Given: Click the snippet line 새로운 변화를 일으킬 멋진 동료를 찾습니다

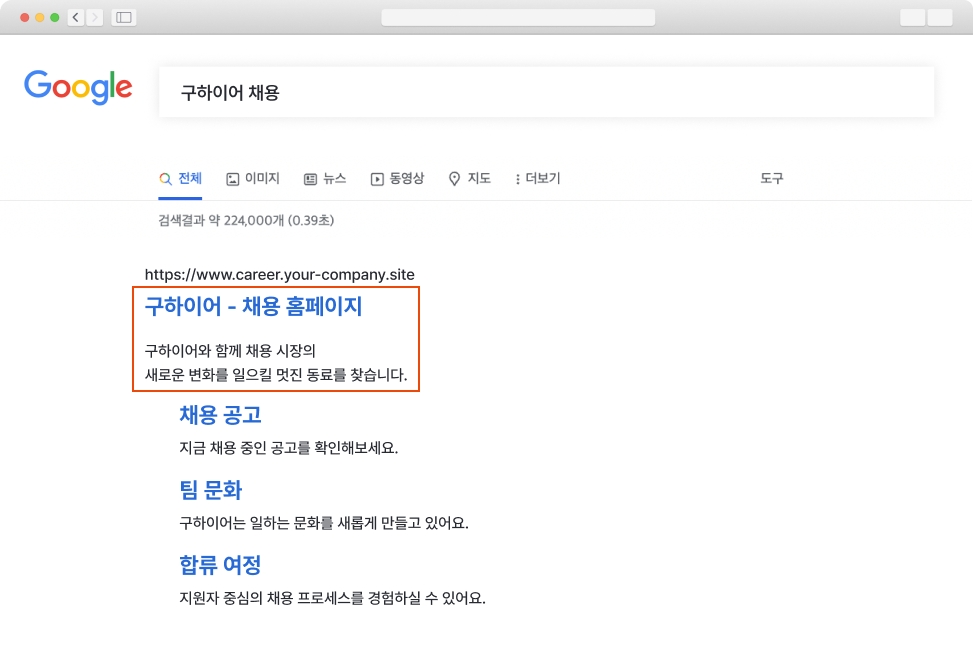Looking at the screenshot, I should coord(276,375).
